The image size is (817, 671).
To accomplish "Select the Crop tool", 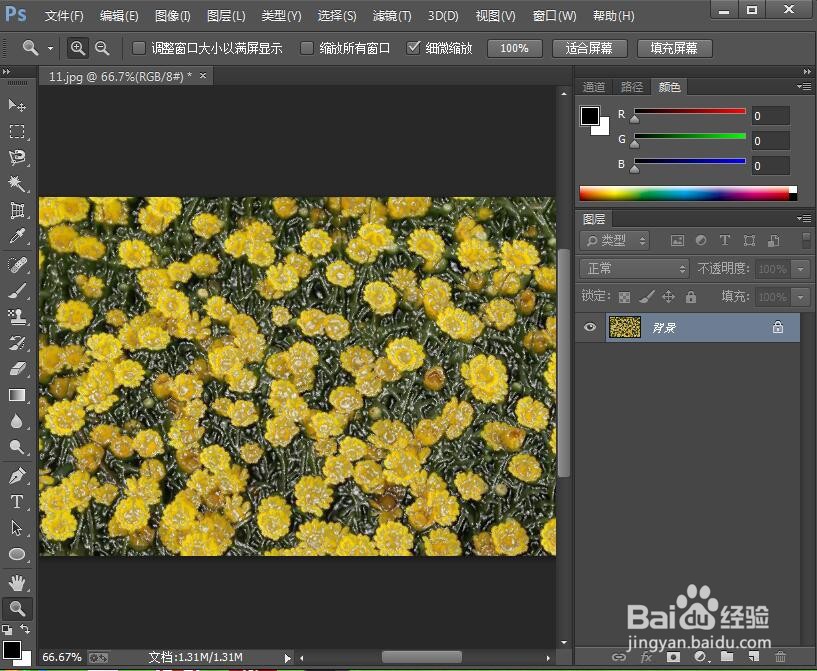I will (x=17, y=210).
